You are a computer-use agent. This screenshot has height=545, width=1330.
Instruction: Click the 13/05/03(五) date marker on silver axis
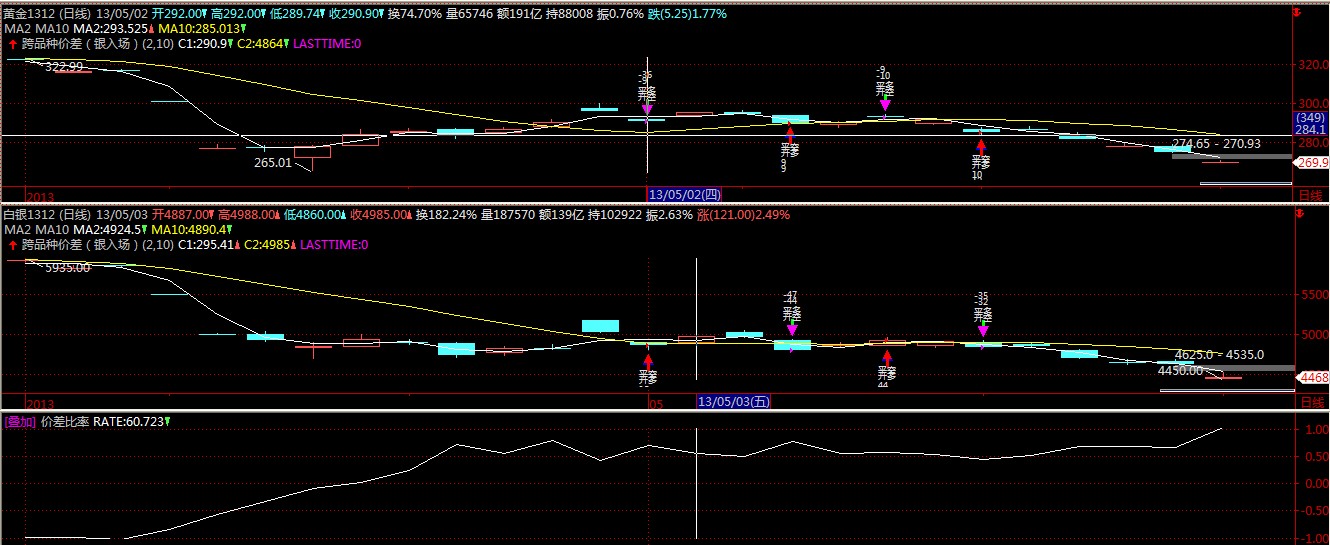[x=733, y=401]
